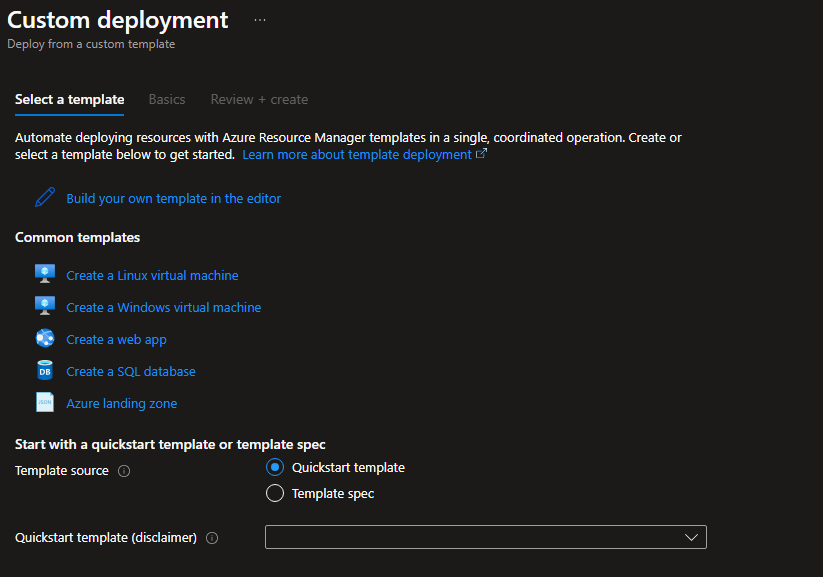Click Create a Linux virtual machine link
The image size is (823, 577).
click(x=152, y=275)
